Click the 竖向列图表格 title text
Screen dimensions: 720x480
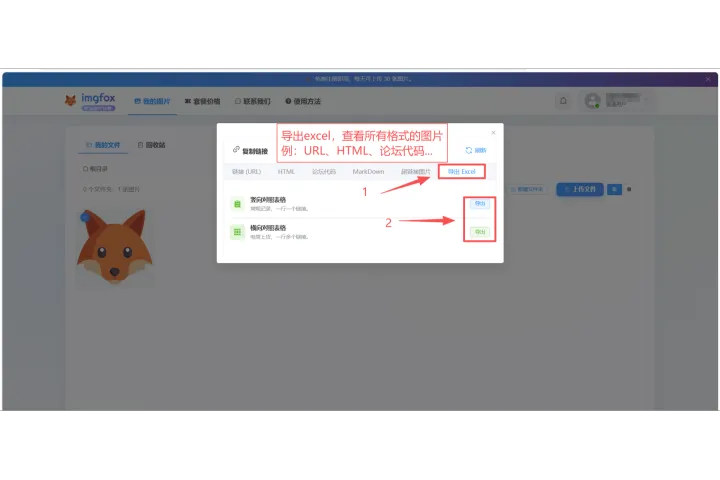coord(268,200)
